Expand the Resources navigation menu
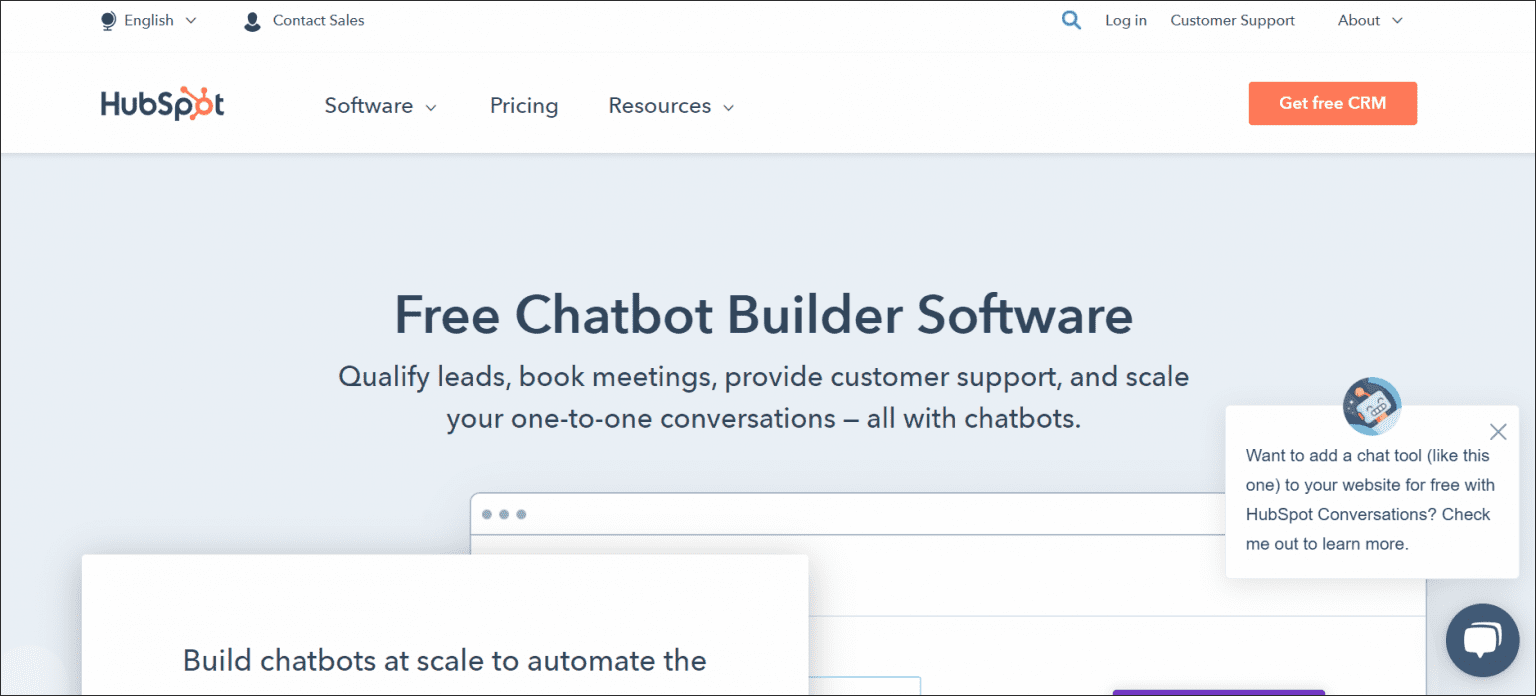This screenshot has height=696, width=1536. [660, 106]
